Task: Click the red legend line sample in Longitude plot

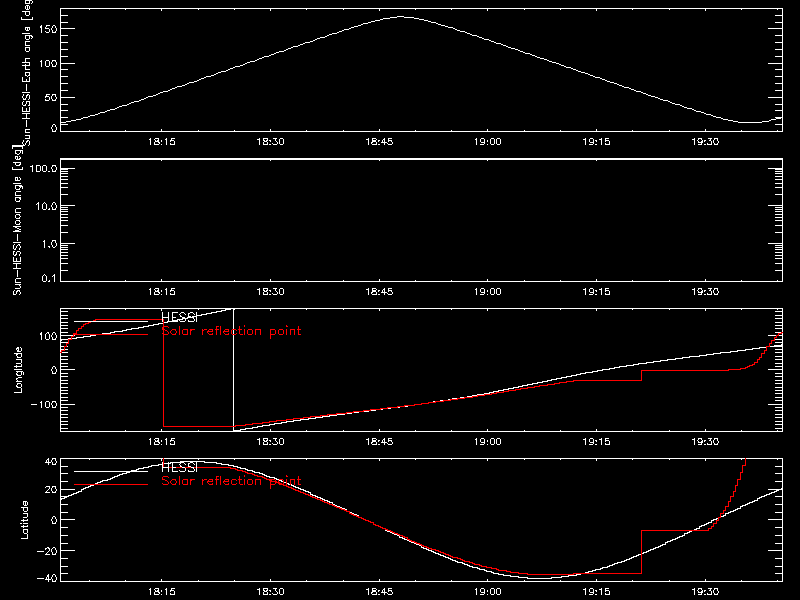Action: coord(111,335)
